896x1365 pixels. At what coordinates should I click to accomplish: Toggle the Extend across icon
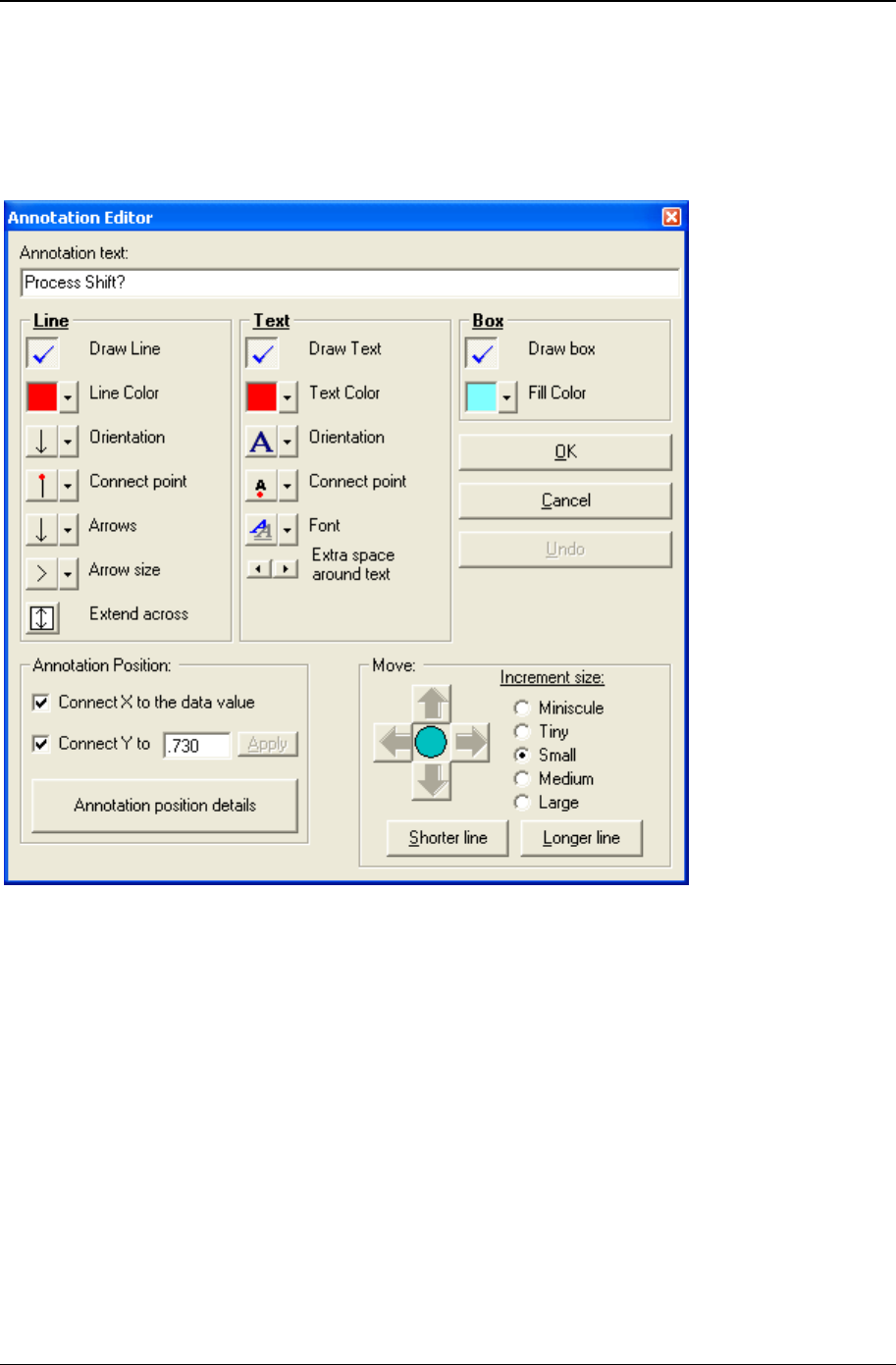42,618
